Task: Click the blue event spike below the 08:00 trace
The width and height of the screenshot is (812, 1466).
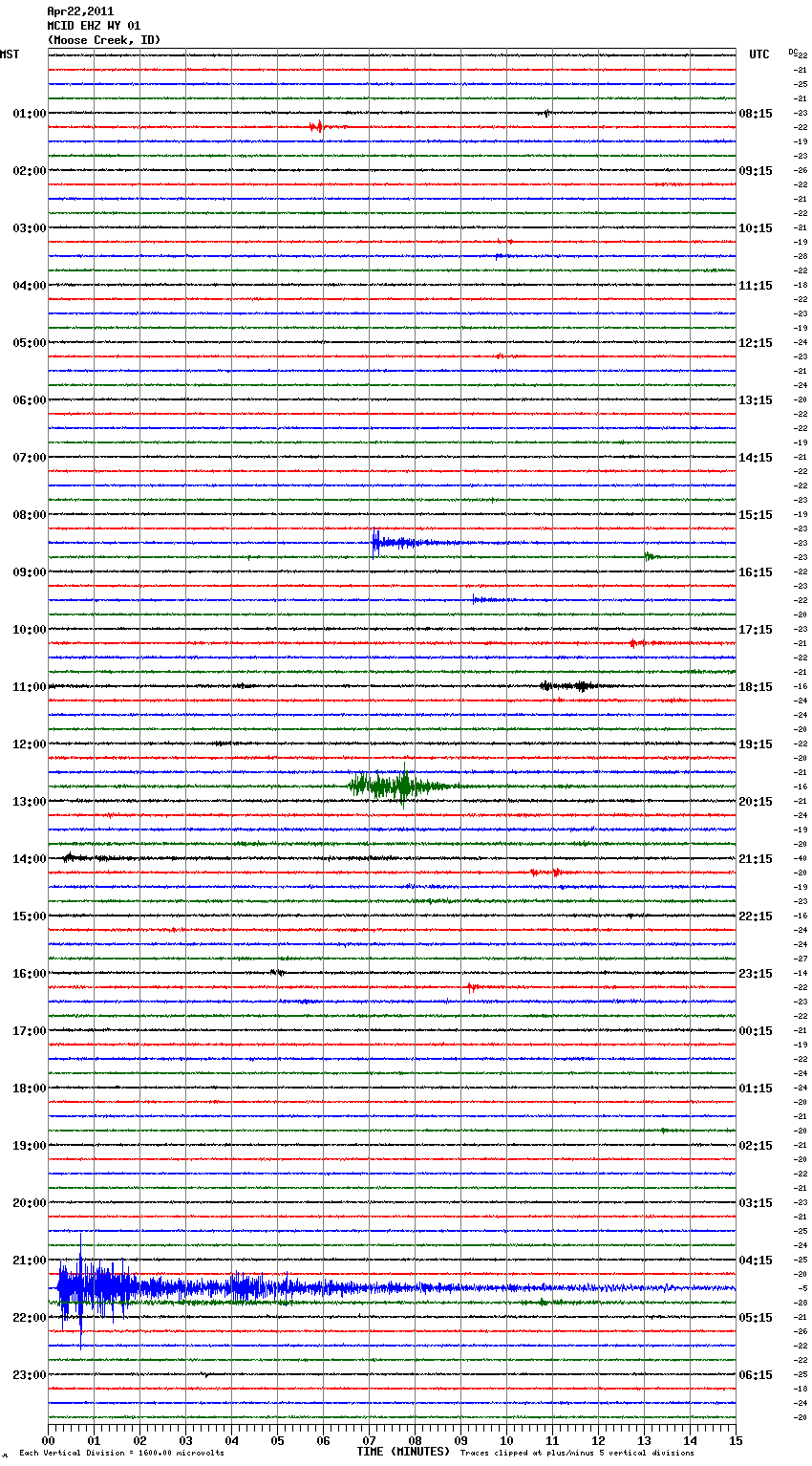Action: coord(376,543)
